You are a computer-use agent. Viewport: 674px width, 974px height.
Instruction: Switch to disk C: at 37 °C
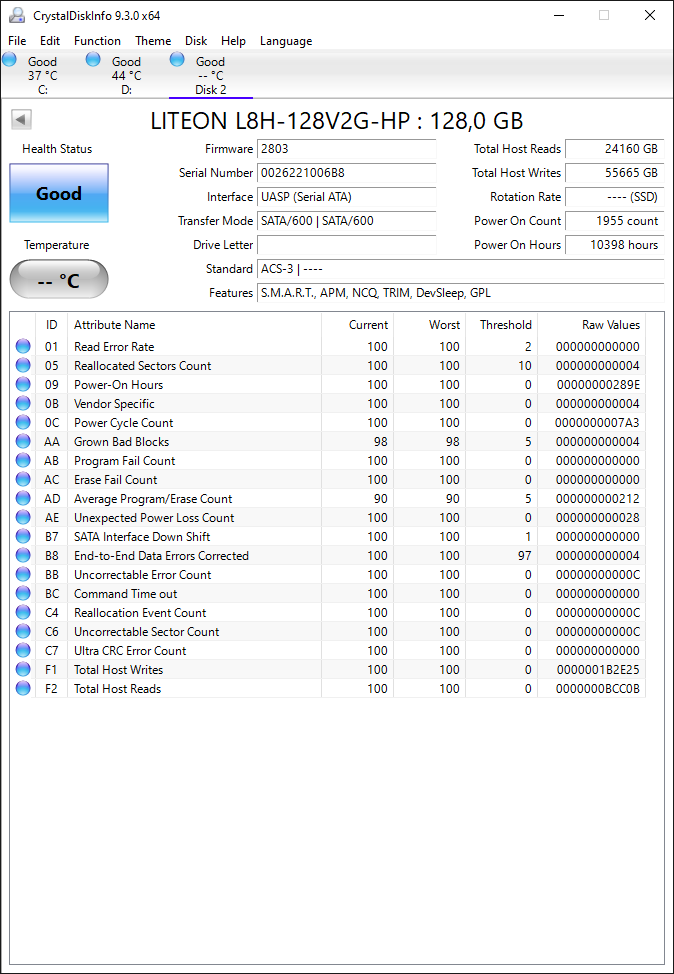tap(42, 75)
